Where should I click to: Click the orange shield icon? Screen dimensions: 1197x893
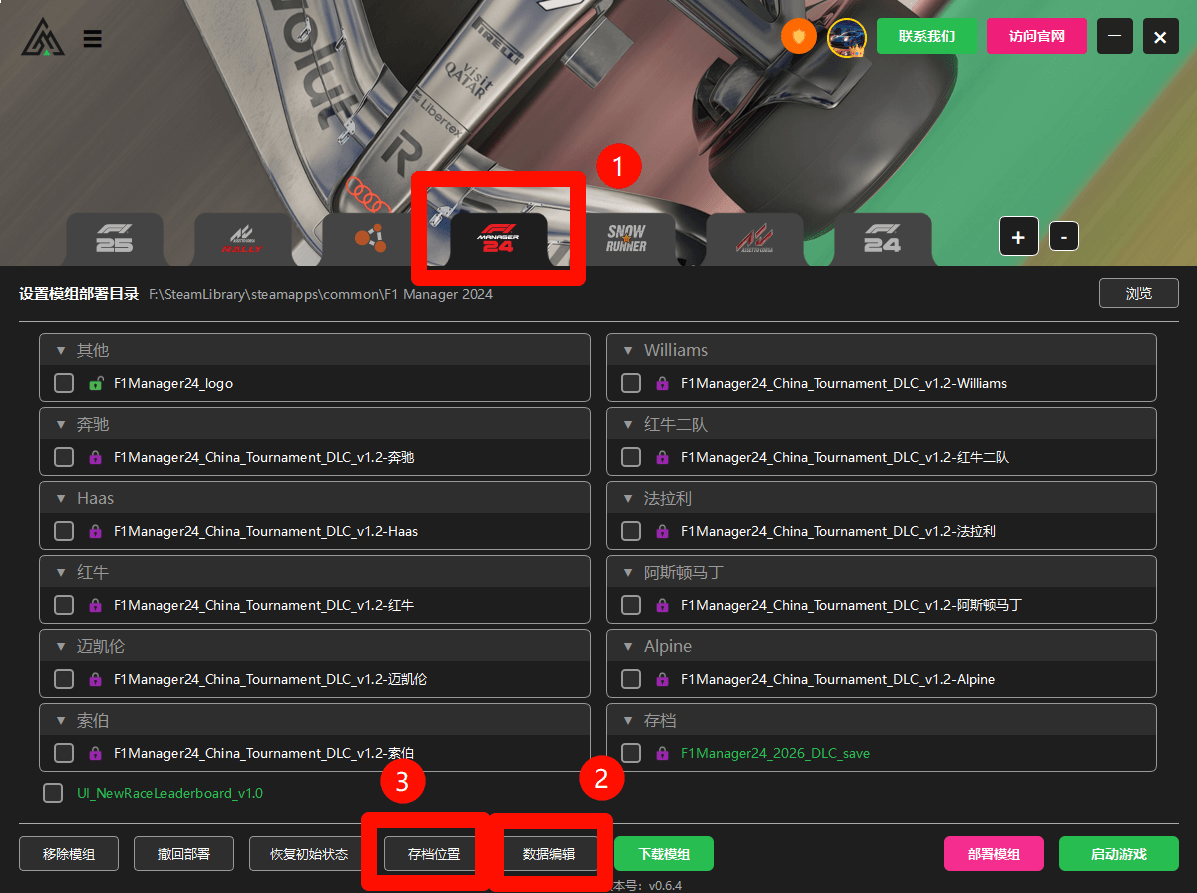click(x=799, y=36)
